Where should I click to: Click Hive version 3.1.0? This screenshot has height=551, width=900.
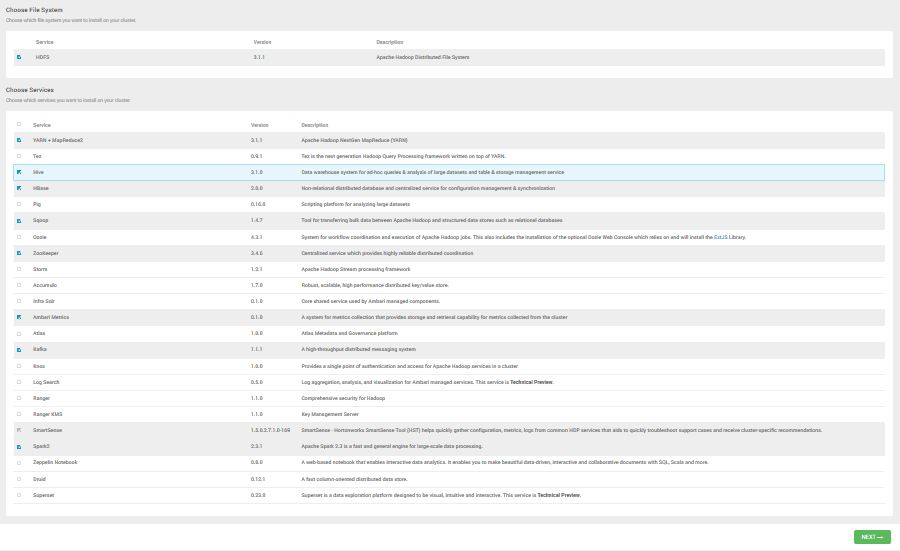pyautogui.click(x=257, y=172)
